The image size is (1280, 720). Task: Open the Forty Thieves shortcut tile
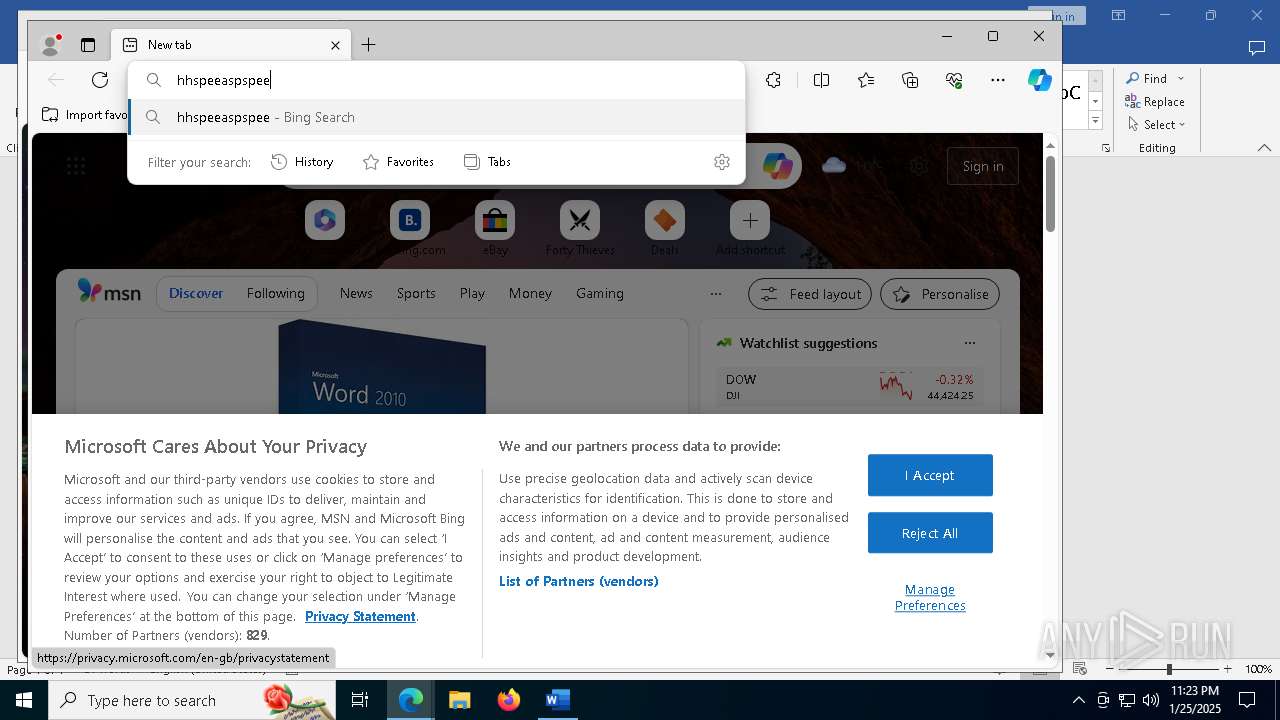tap(580, 221)
